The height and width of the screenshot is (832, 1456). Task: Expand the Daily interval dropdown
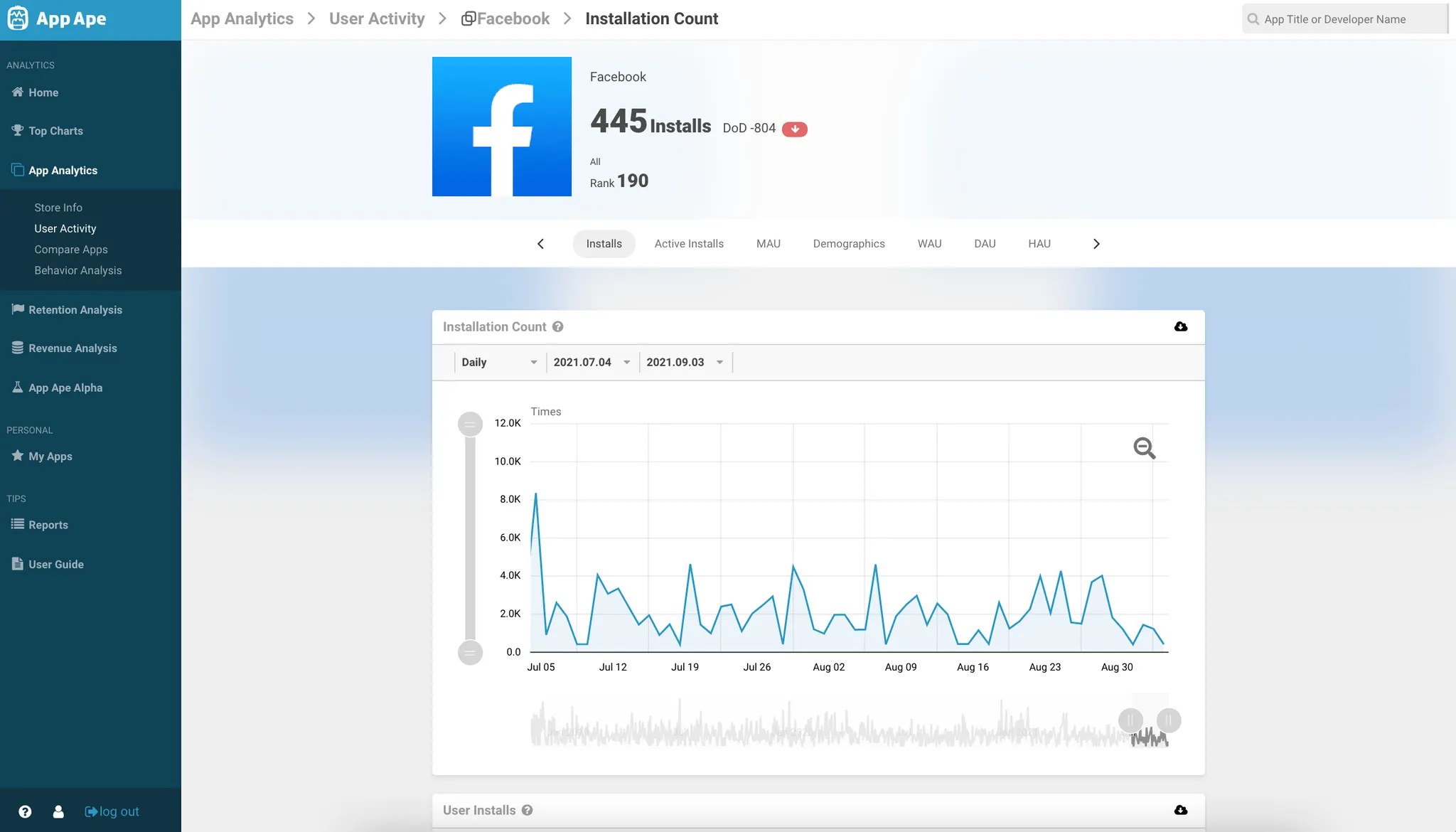click(499, 362)
